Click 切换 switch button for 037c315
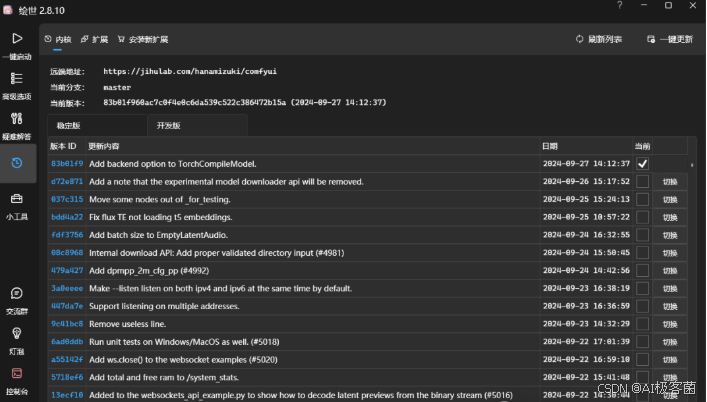 [x=670, y=199]
